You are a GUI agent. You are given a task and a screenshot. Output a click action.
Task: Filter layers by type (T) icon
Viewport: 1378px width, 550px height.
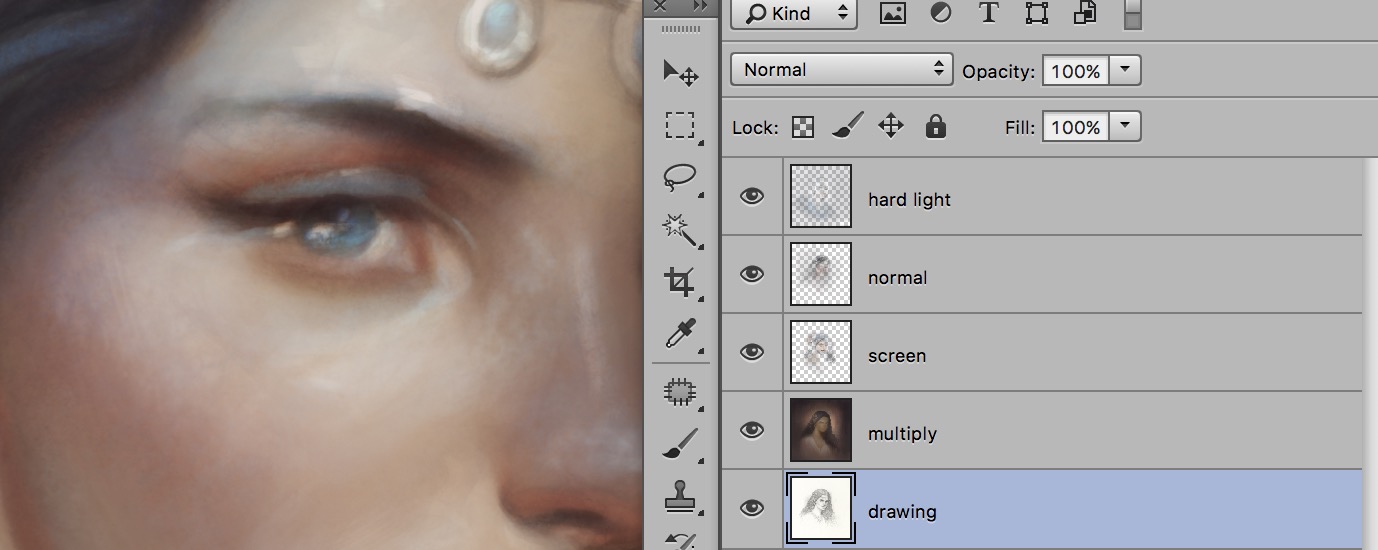point(989,12)
